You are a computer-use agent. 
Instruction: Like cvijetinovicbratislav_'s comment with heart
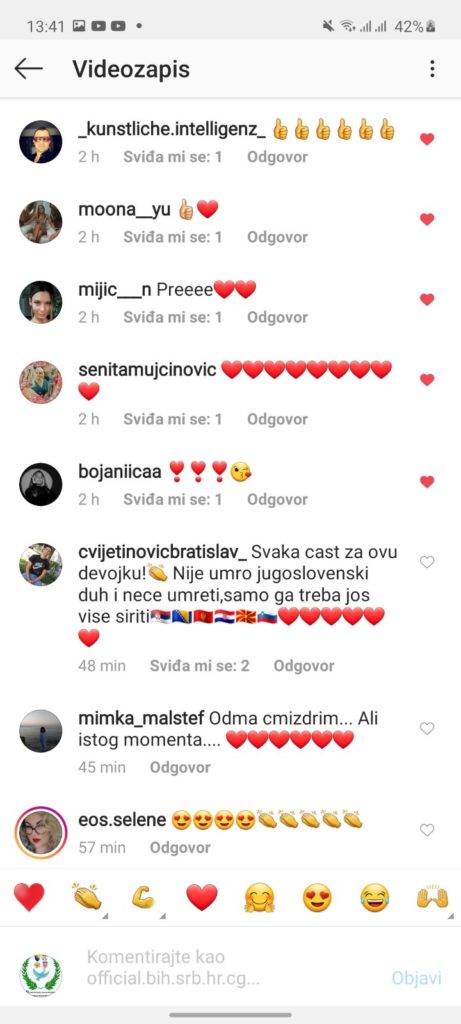427,562
